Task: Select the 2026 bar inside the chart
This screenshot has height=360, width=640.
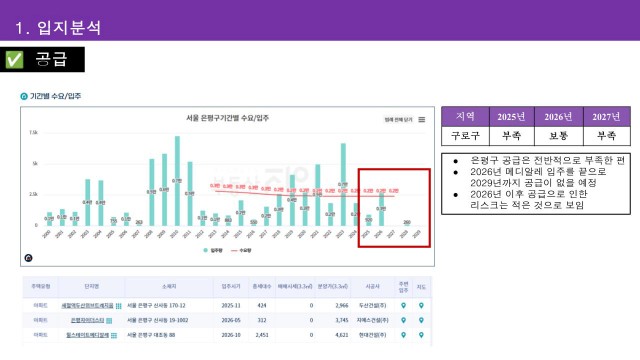Action: [381, 209]
